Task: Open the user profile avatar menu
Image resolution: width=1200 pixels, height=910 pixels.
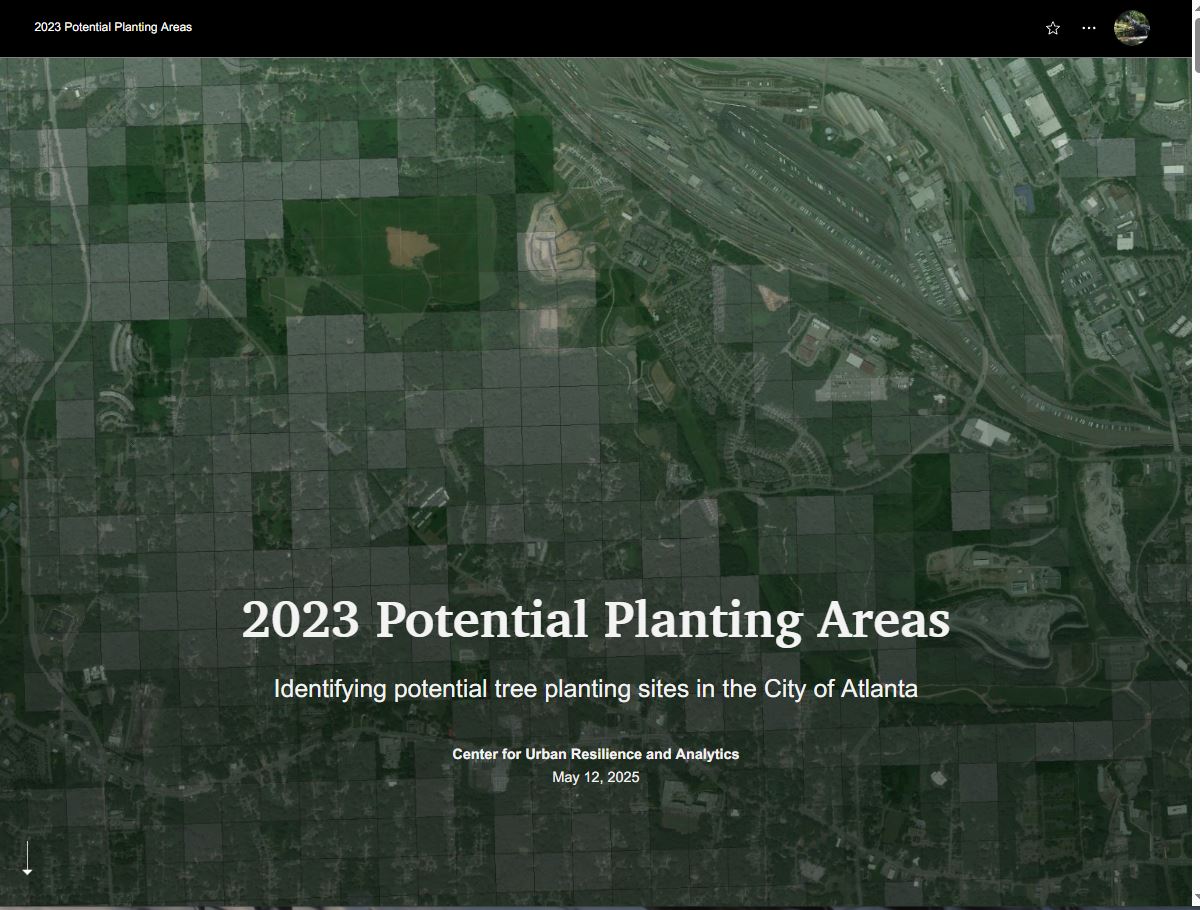Action: click(1131, 28)
